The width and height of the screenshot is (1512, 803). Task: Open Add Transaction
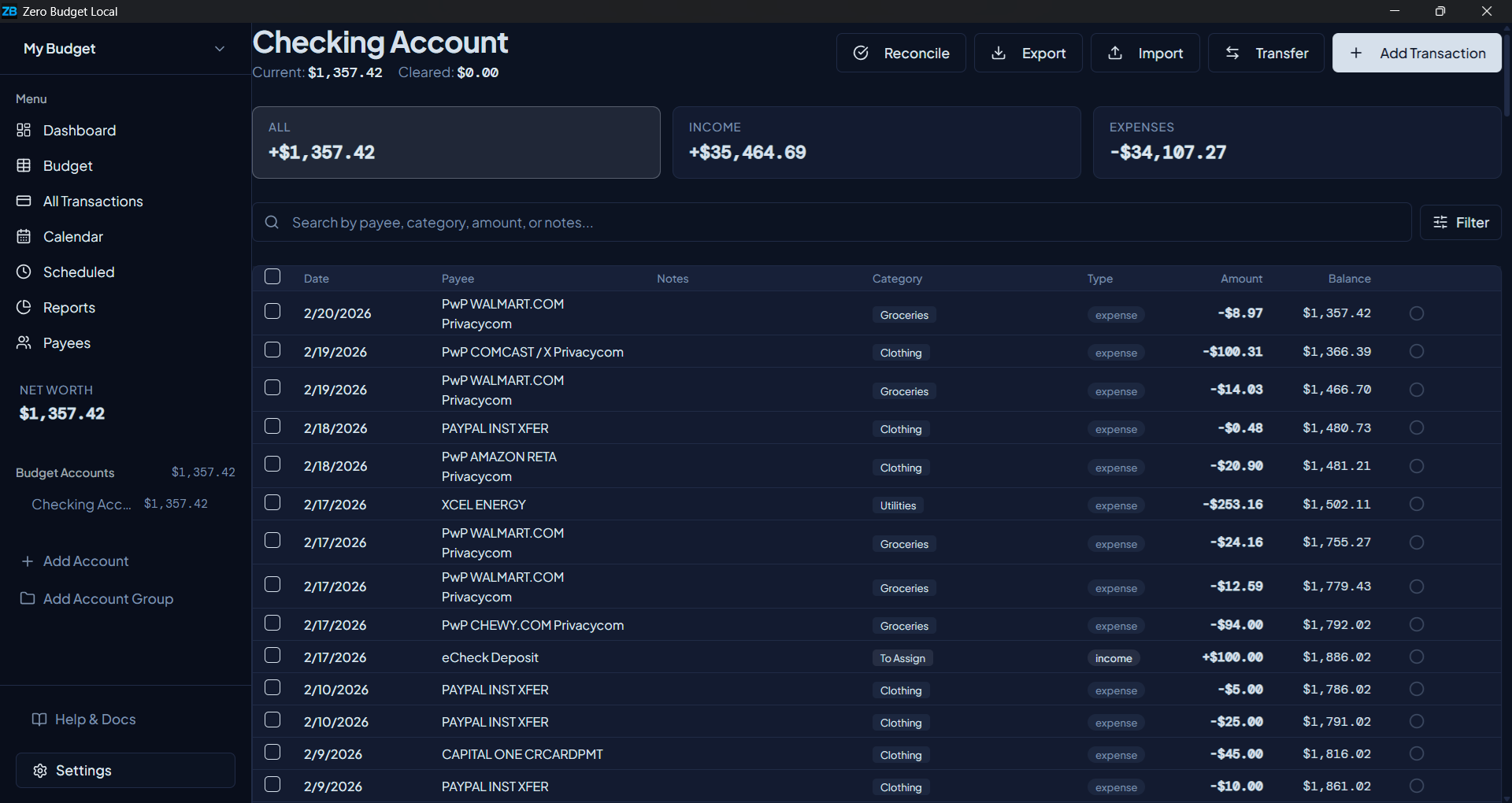click(x=1416, y=53)
